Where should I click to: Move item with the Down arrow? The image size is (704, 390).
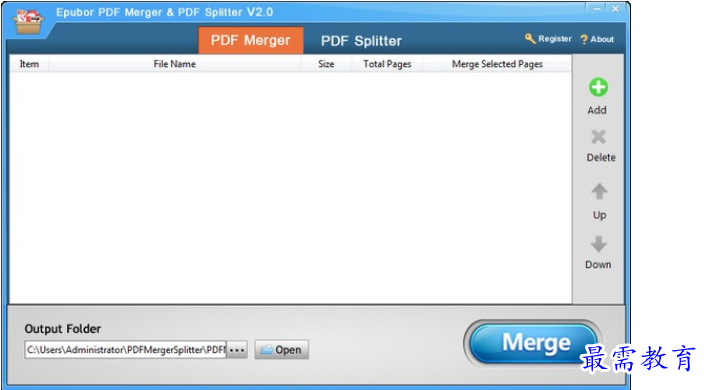pos(598,244)
